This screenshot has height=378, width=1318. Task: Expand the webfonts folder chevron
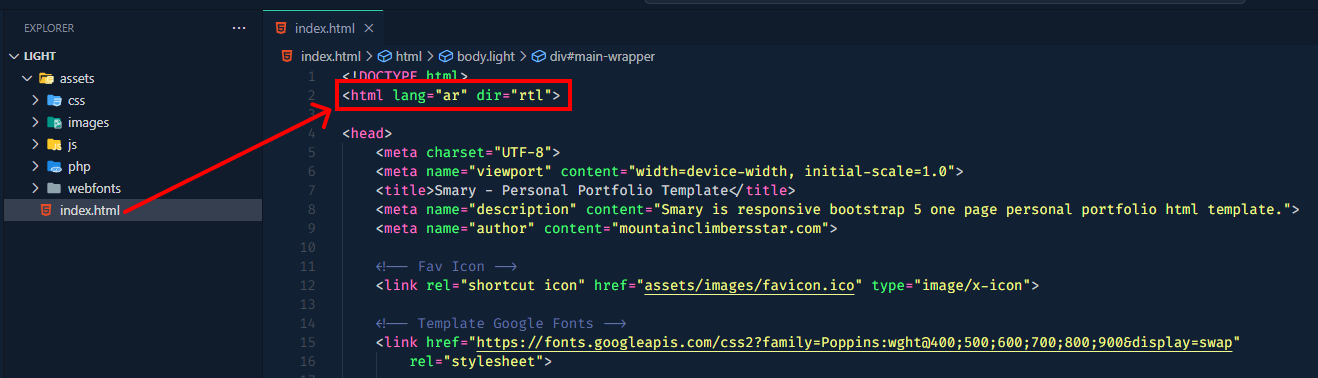coord(35,188)
